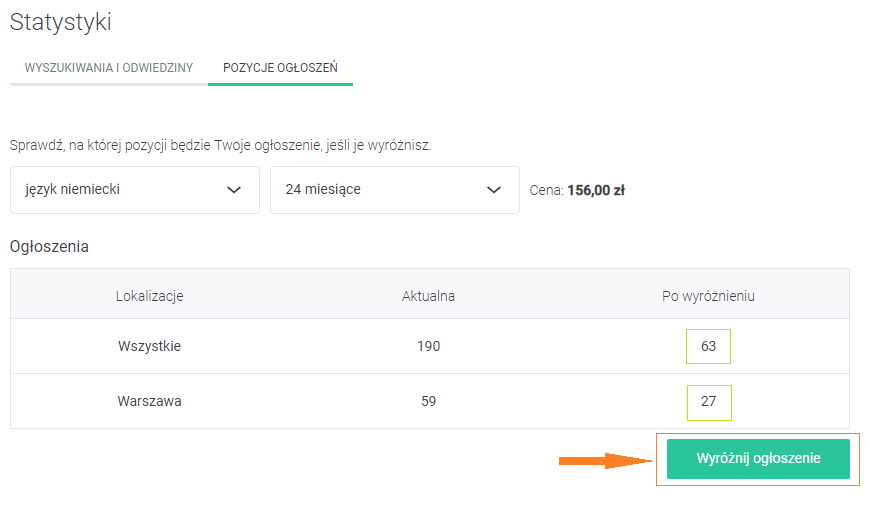The image size is (869, 509).
Task: Click the 'Po wyróżnieniu' column header
Action: [708, 296]
